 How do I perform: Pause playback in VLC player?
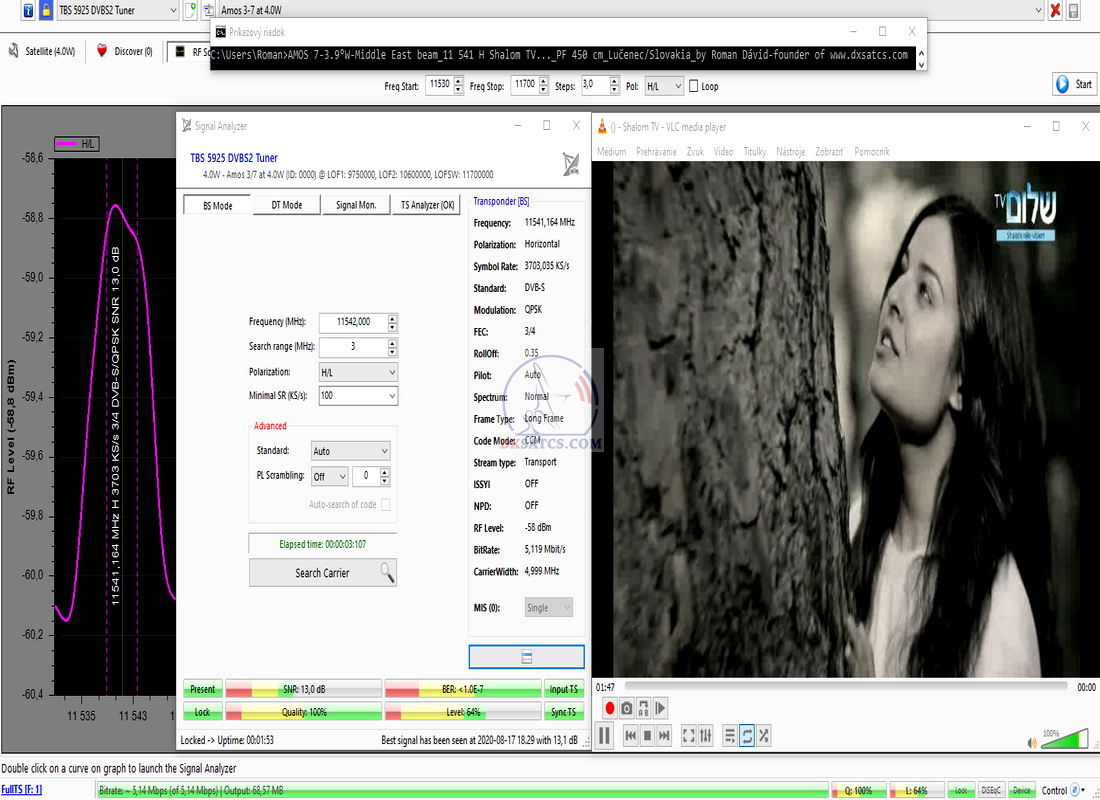tap(605, 736)
